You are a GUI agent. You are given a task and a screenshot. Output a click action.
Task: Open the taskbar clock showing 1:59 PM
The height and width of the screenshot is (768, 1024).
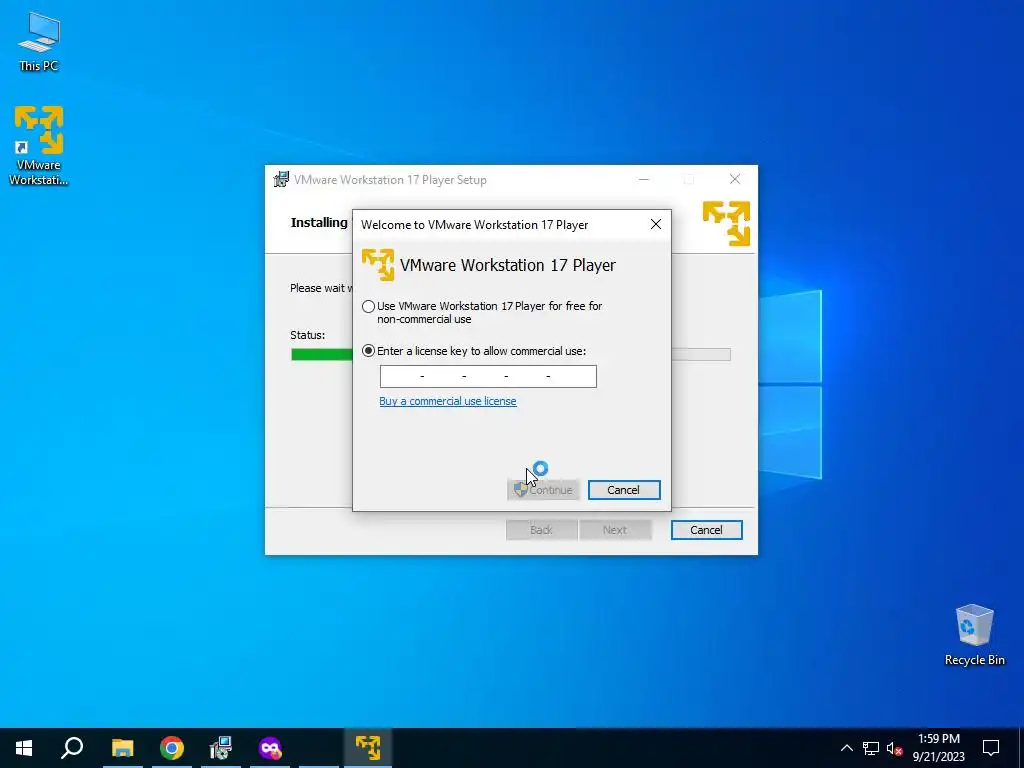click(938, 748)
